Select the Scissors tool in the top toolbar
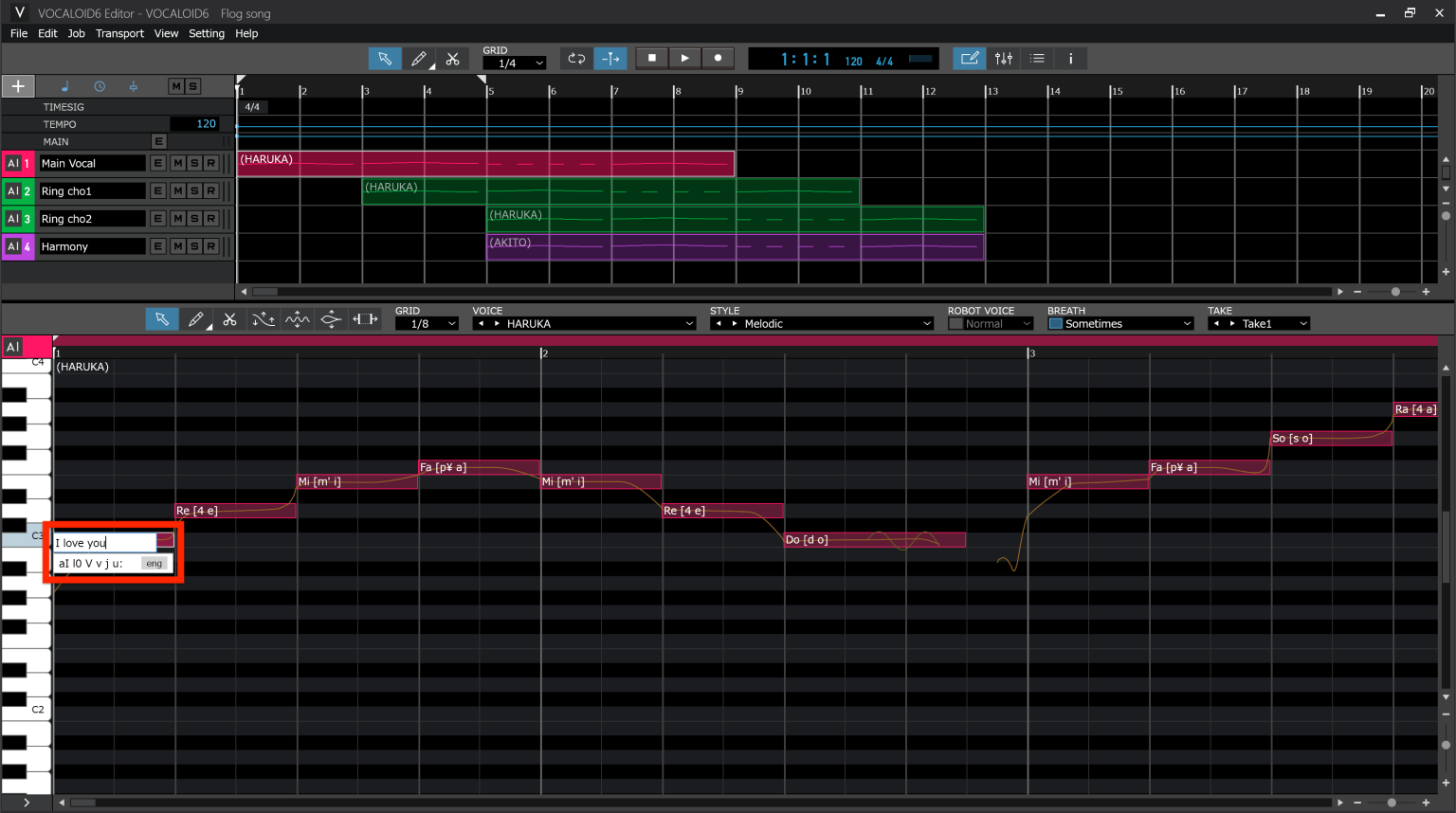 [453, 58]
